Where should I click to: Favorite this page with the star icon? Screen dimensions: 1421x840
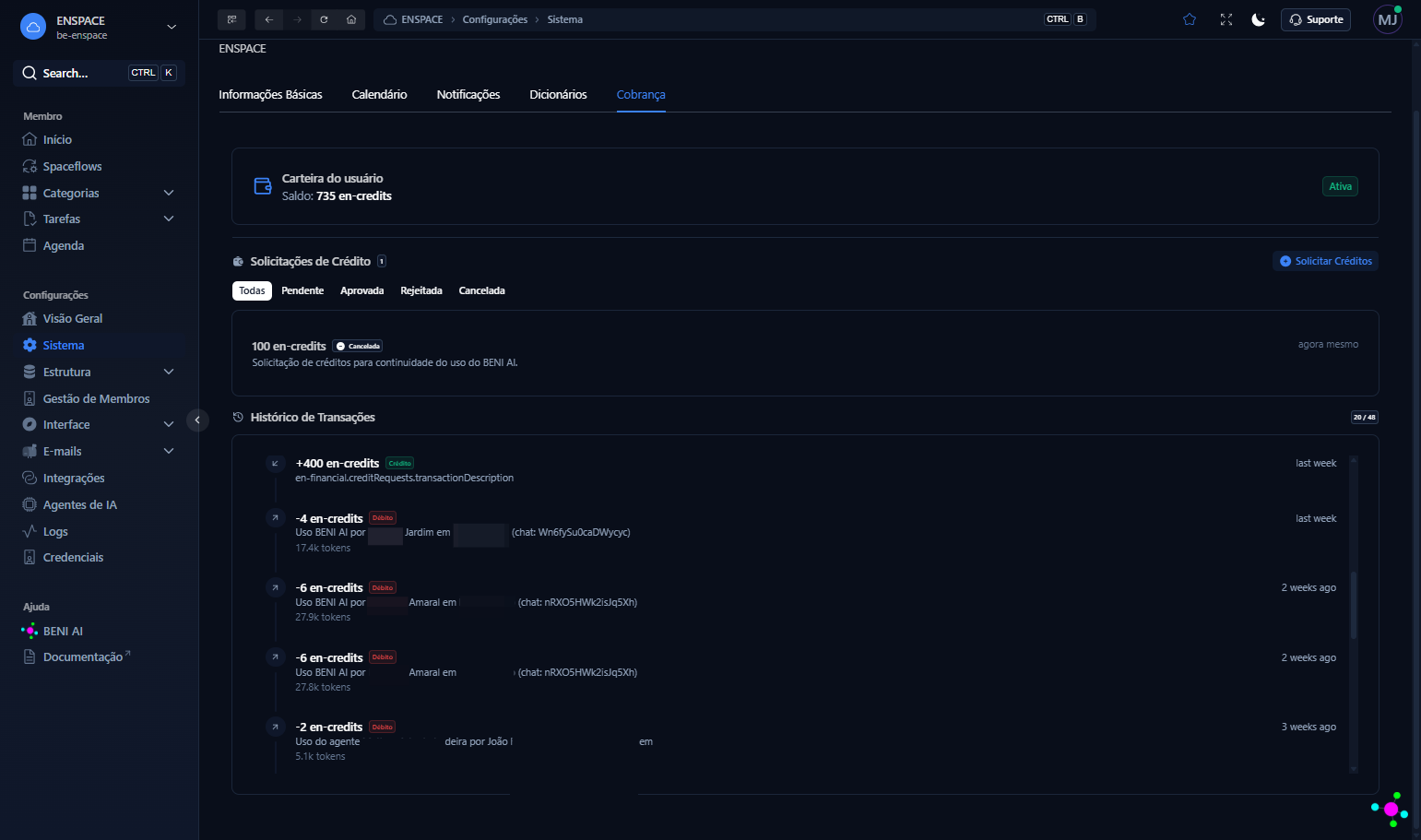click(x=1190, y=19)
